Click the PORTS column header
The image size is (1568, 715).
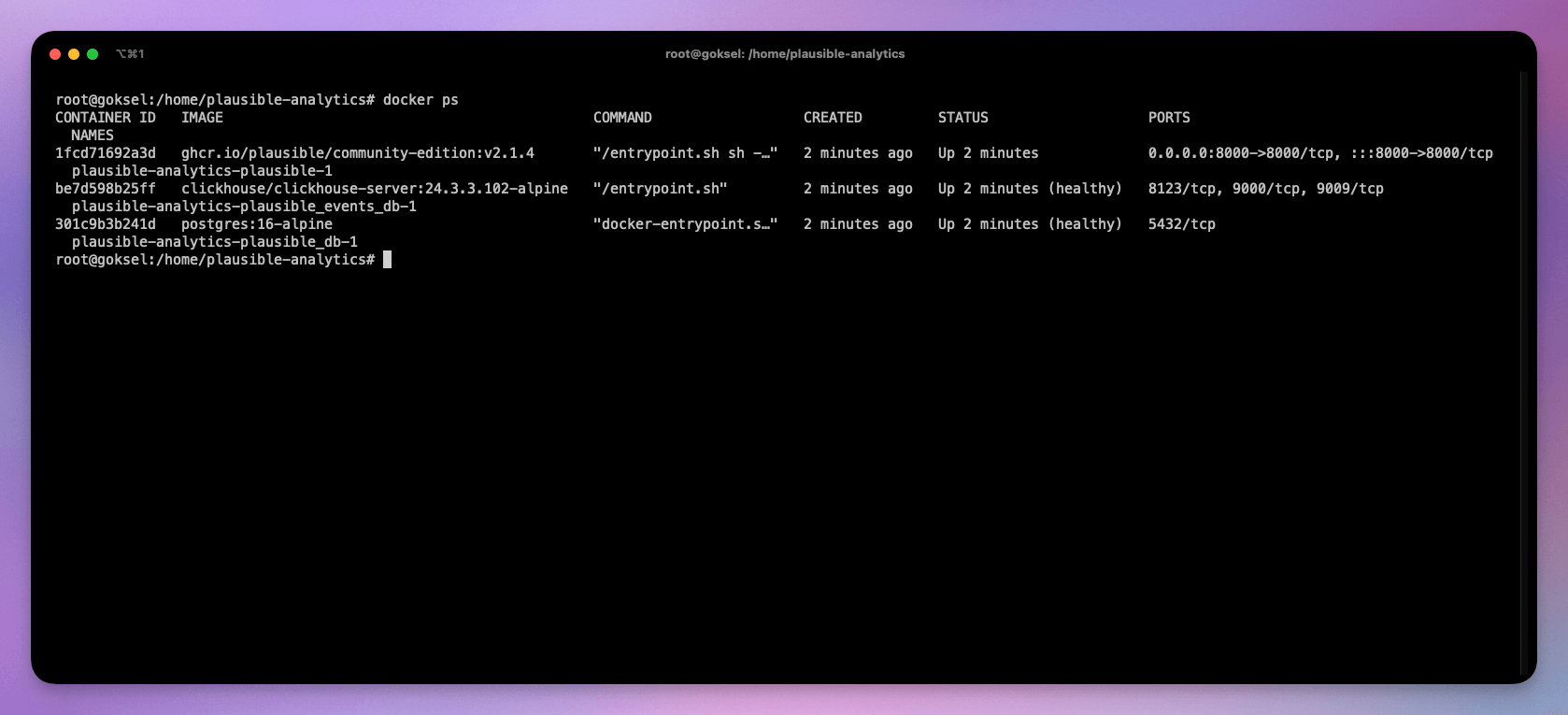[x=1169, y=118]
